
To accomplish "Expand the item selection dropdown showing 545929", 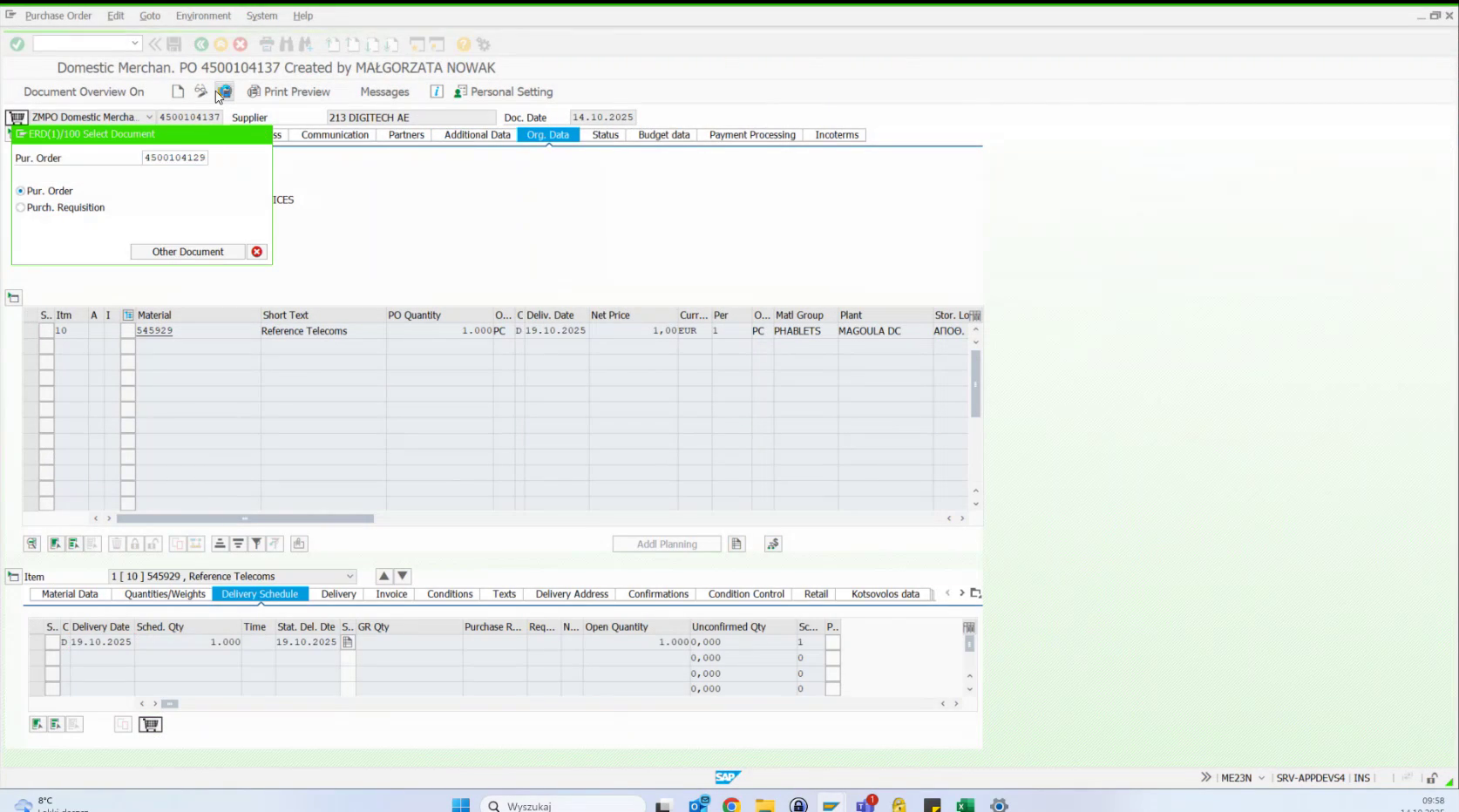I will pos(351,576).
